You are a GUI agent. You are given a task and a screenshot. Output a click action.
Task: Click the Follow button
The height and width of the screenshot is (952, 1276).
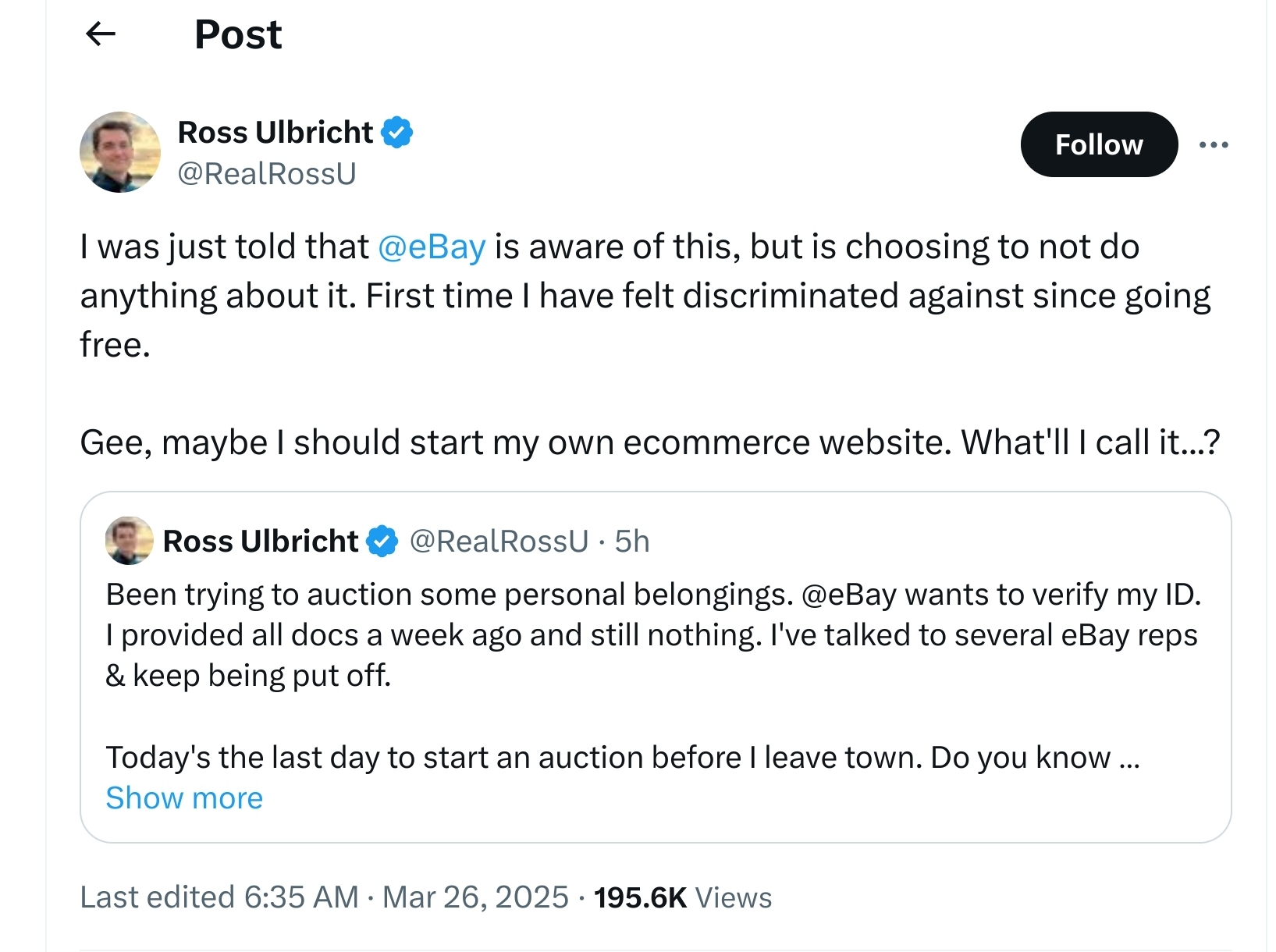tap(1099, 144)
